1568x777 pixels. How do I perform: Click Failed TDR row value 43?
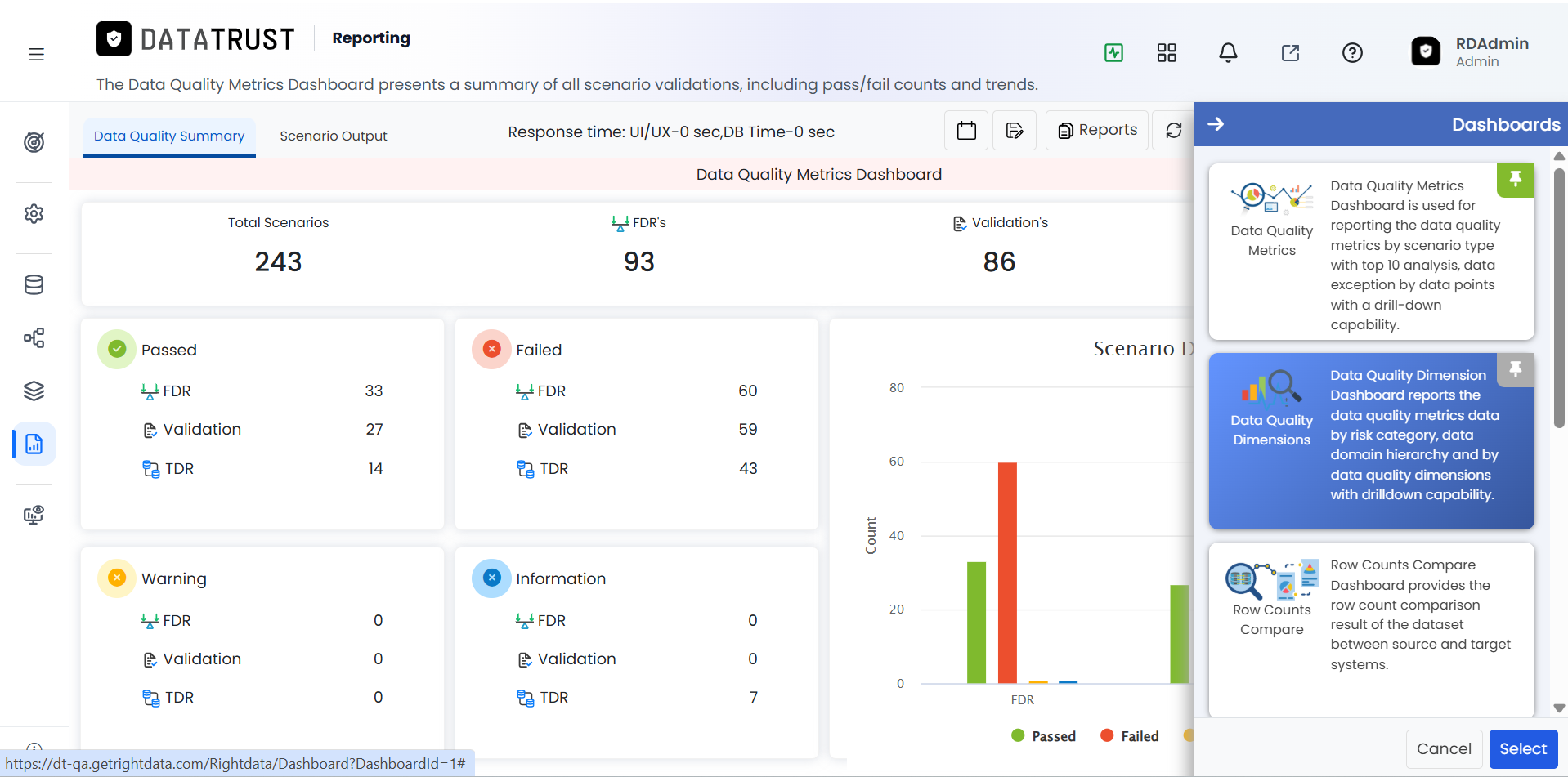coord(747,468)
